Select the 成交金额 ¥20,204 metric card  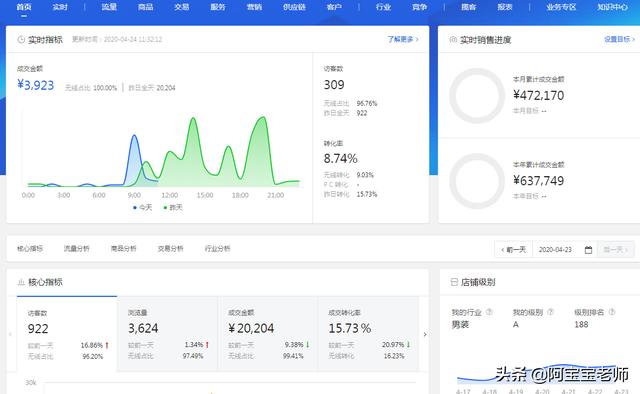tap(268, 334)
